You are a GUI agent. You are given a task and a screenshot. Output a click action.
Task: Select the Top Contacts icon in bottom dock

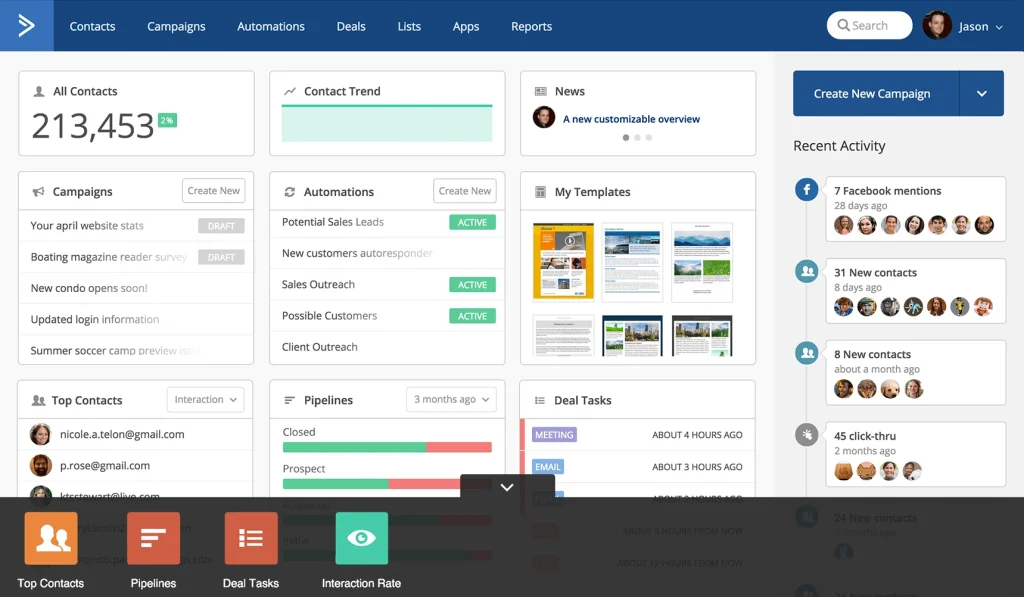coord(50,538)
